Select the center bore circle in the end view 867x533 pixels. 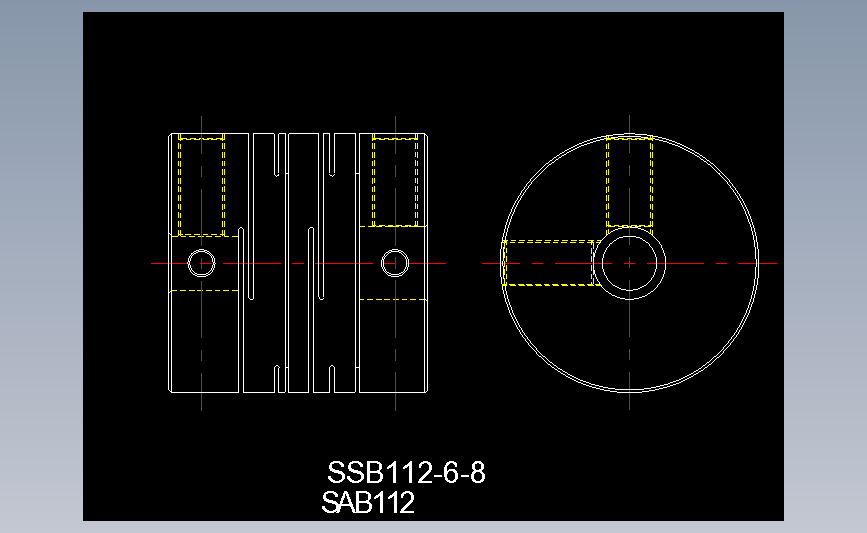point(629,263)
